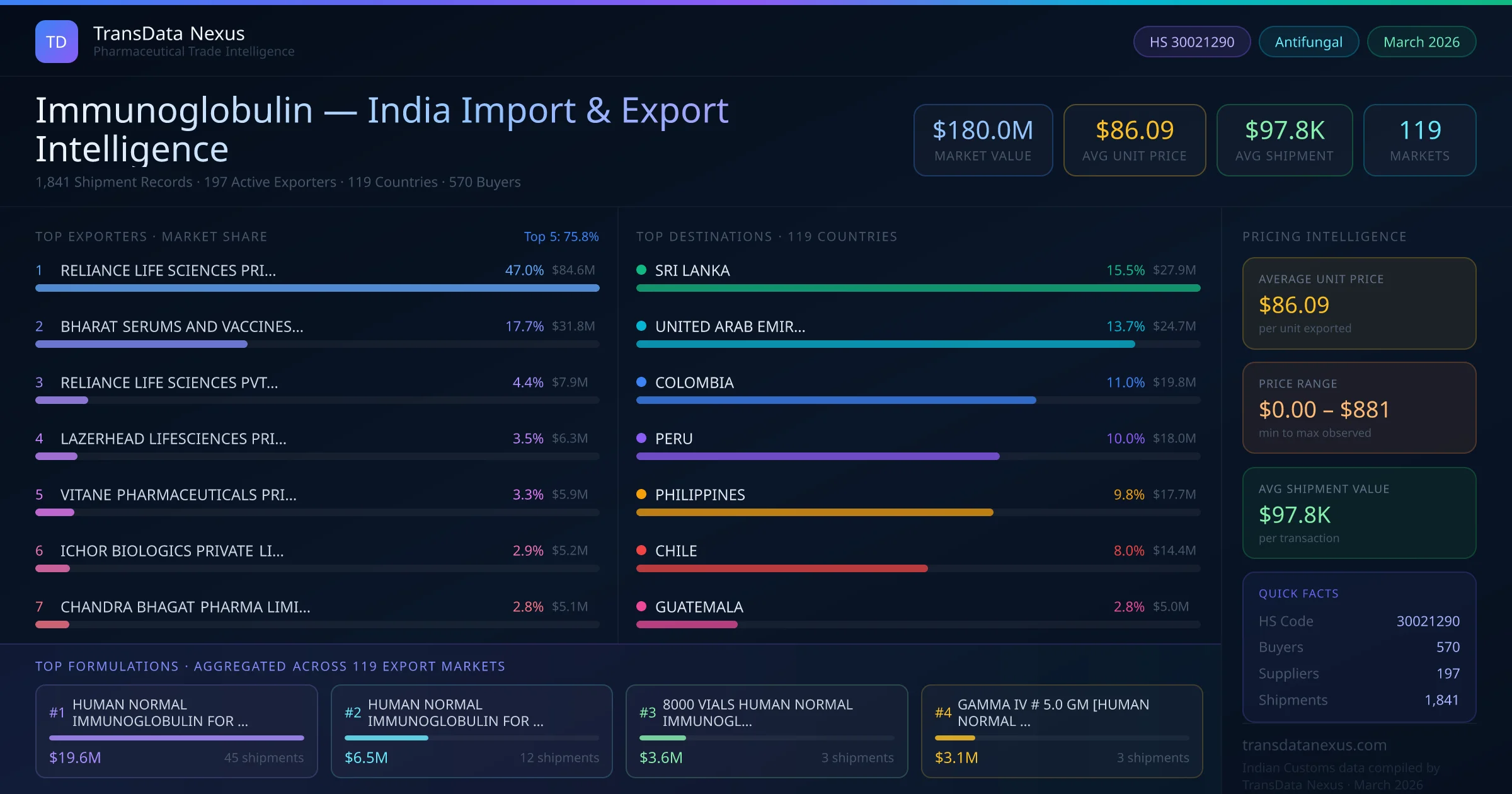Select the Philippines destination dot
The width and height of the screenshot is (1512, 794).
click(x=641, y=493)
